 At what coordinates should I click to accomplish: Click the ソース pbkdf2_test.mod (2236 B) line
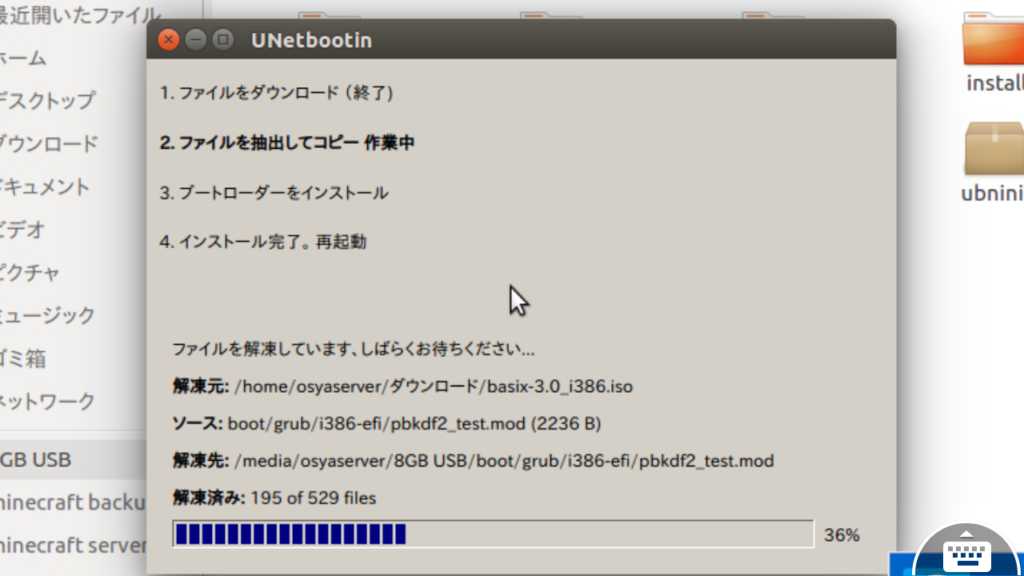click(387, 423)
